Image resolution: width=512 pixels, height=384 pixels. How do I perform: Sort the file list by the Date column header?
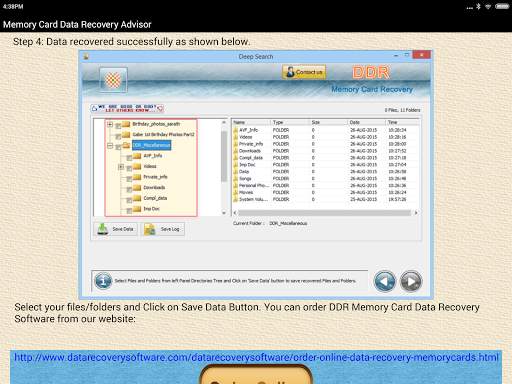(366, 122)
